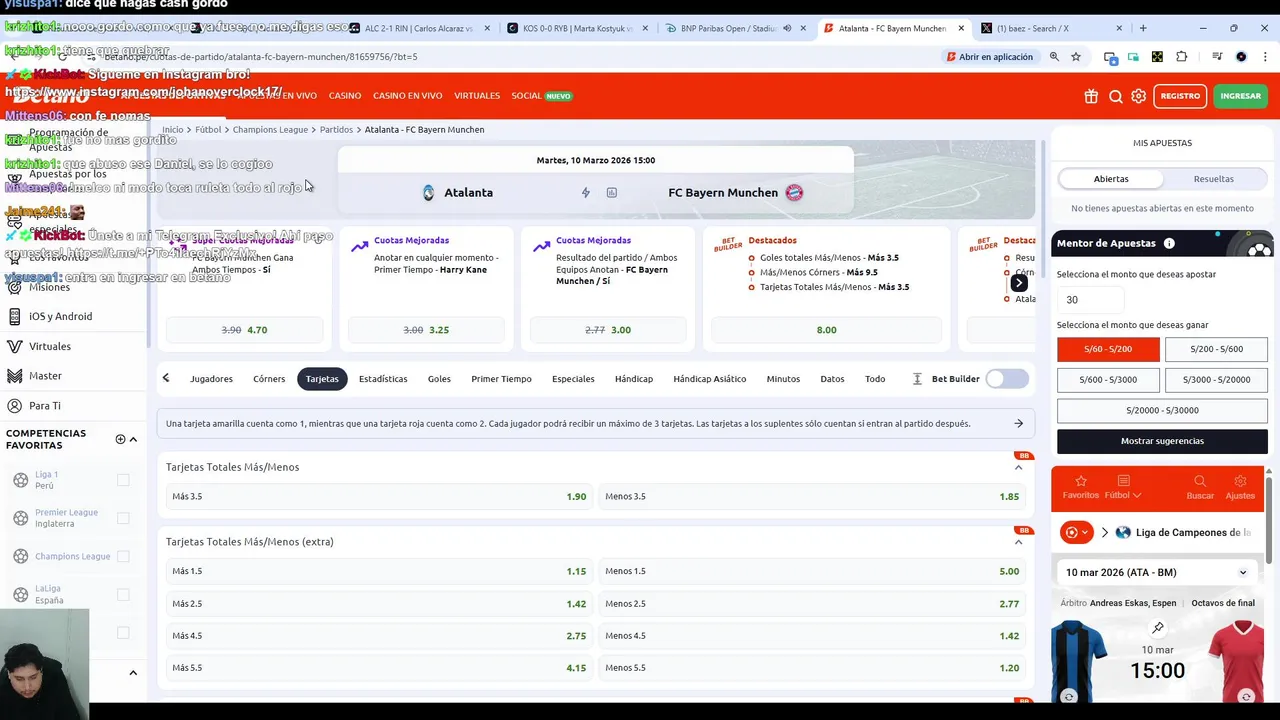Bookmark page with the star icon
Screen dimensions: 1280x720
click(x=1076, y=57)
